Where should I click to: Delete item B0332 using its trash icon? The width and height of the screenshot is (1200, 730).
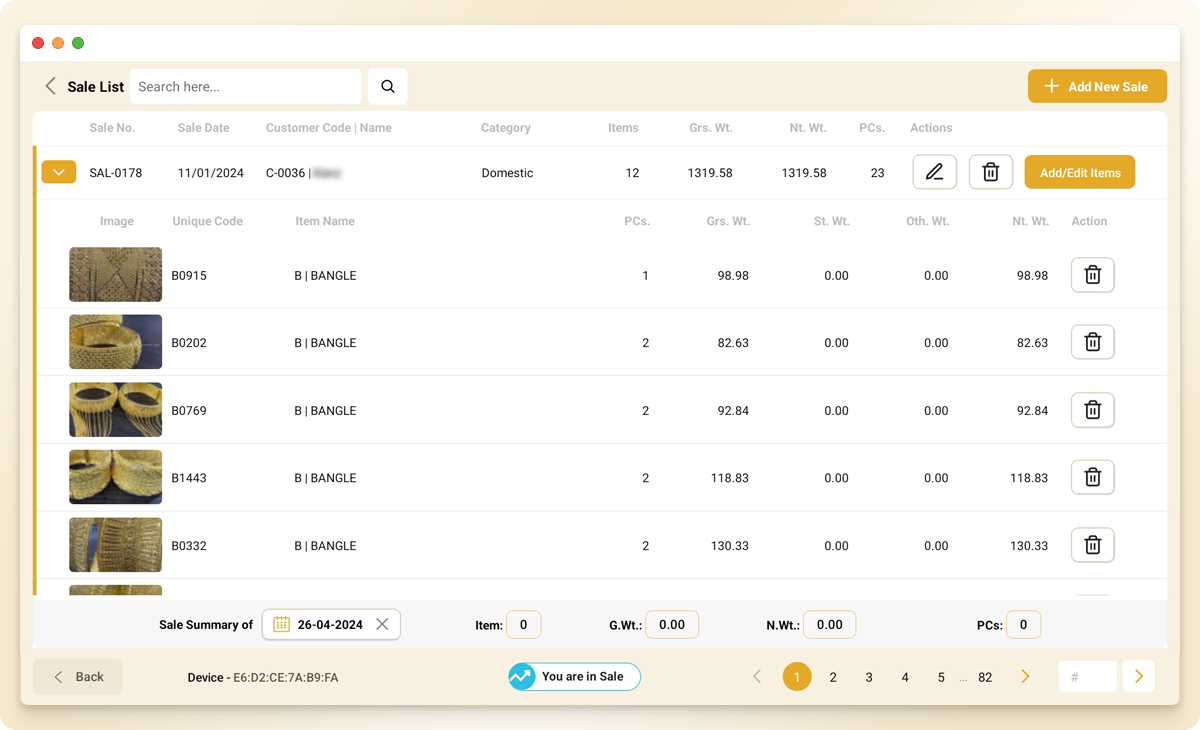pyautogui.click(x=1092, y=545)
